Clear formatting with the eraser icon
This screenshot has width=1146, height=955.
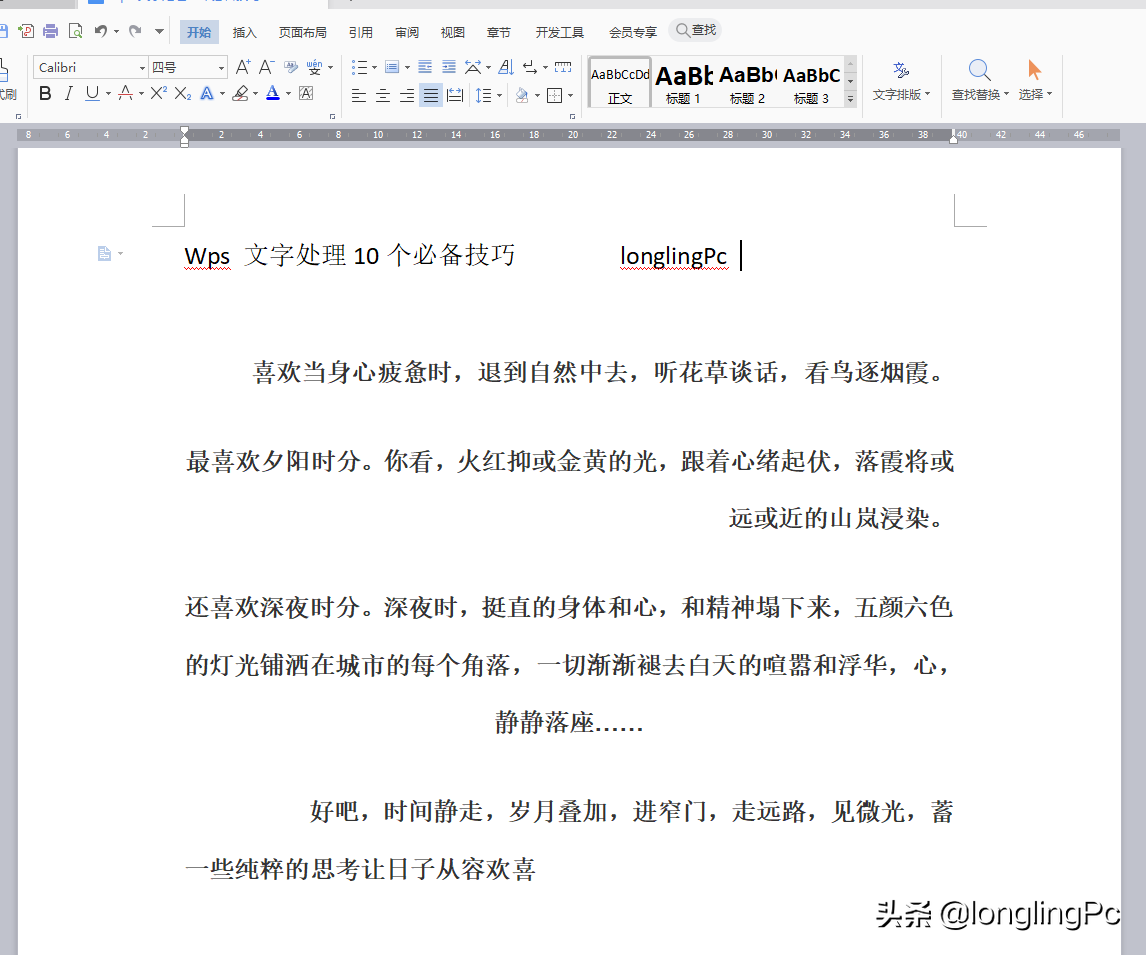(x=291, y=67)
